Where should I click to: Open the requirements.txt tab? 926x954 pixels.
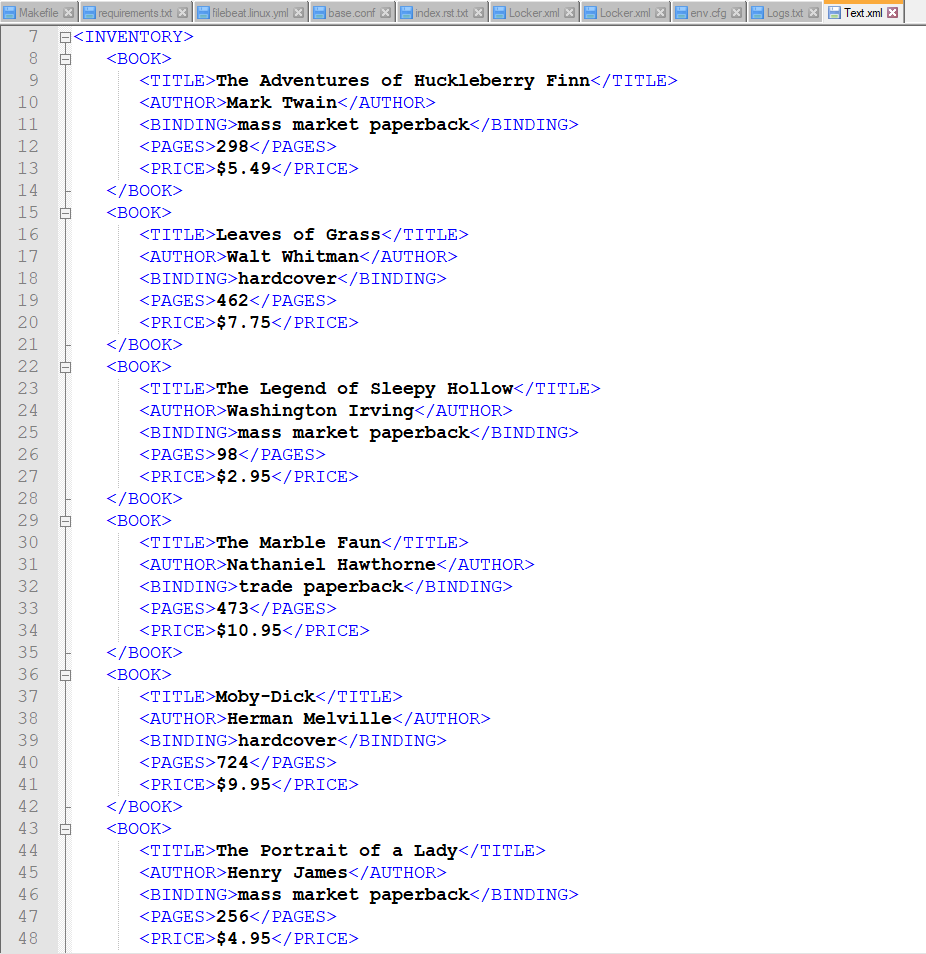pos(135,13)
